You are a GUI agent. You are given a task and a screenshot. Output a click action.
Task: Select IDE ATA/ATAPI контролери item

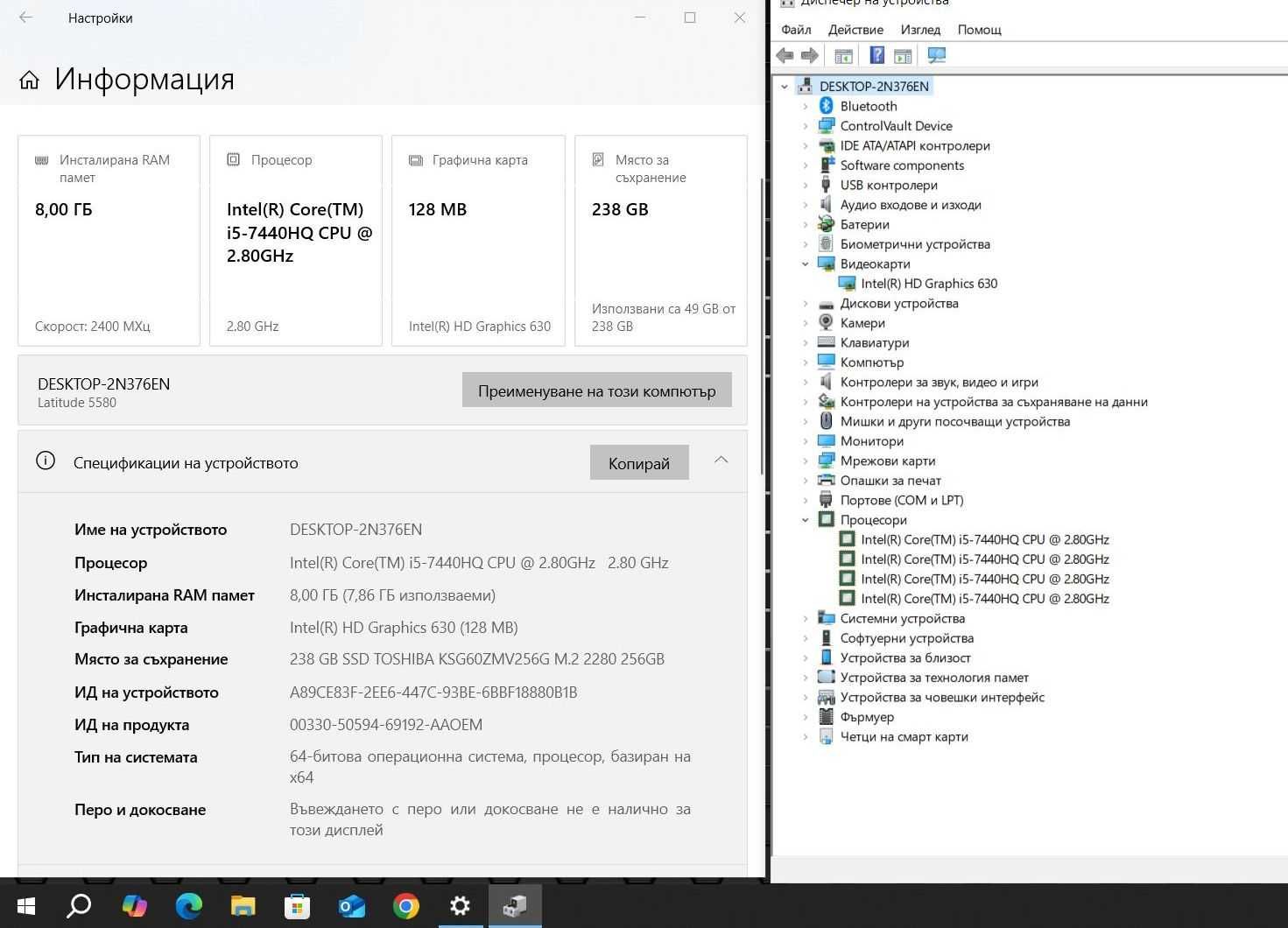coord(915,145)
